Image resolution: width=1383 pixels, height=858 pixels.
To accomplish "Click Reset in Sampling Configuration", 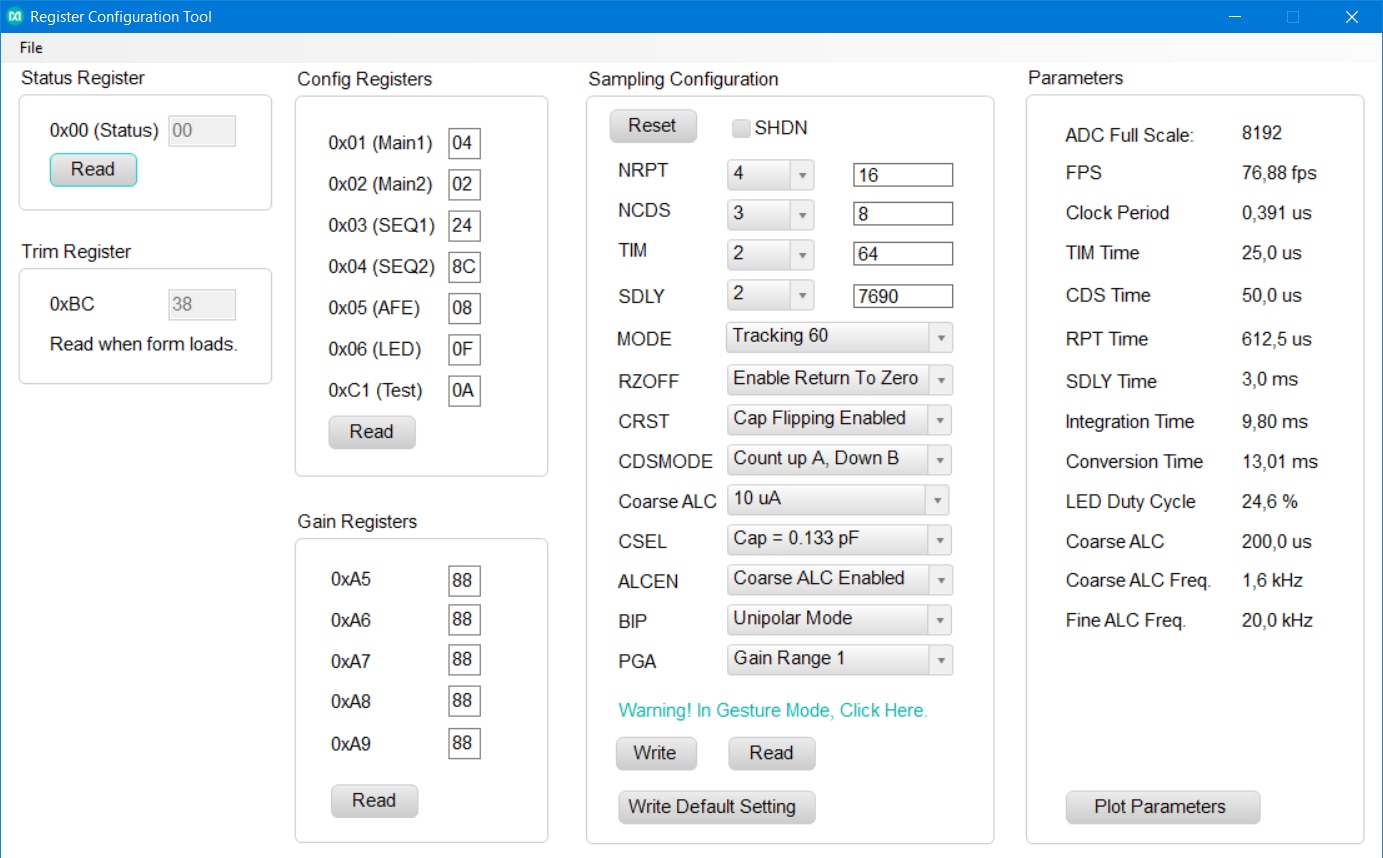I will coord(652,126).
